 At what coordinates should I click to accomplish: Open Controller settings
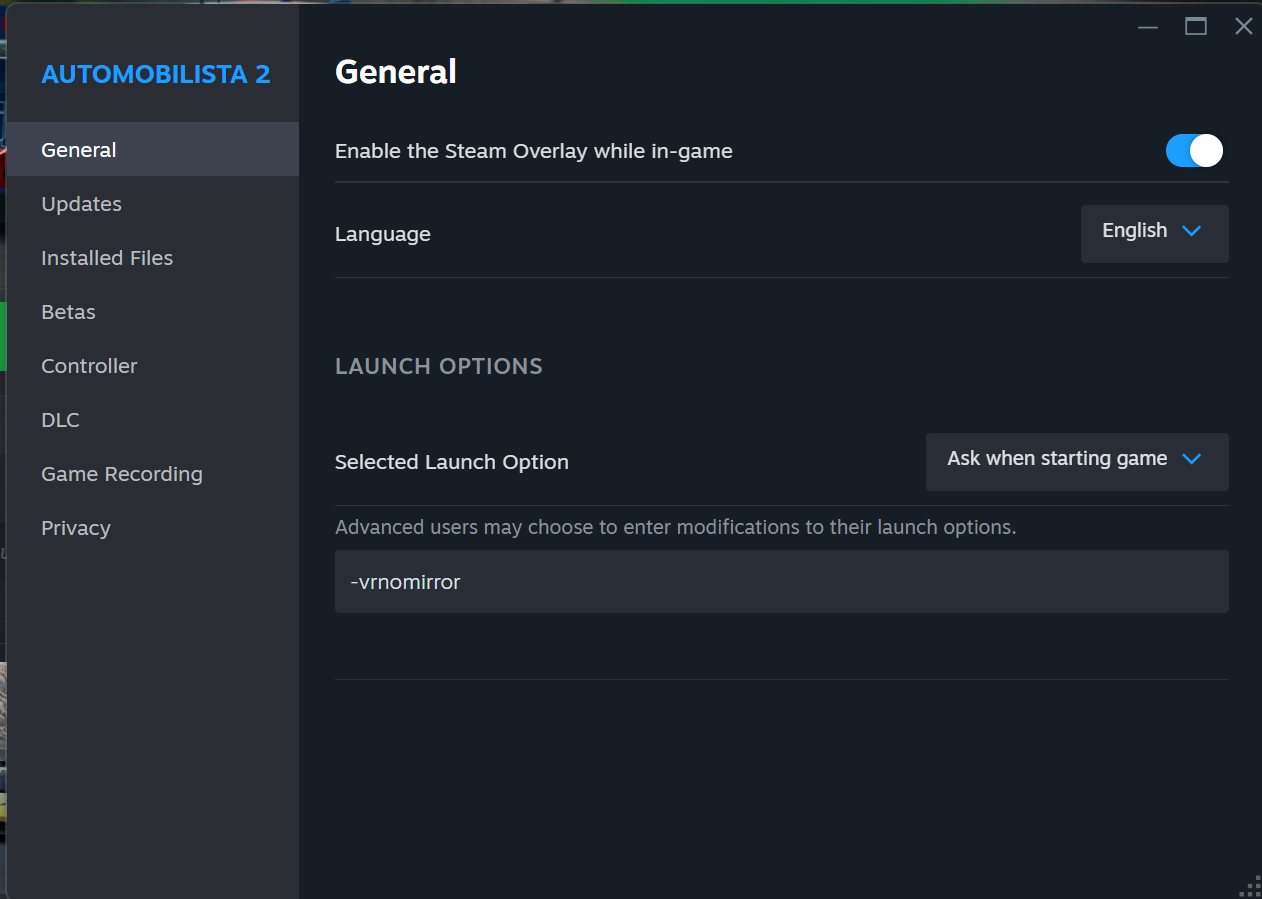pos(89,366)
